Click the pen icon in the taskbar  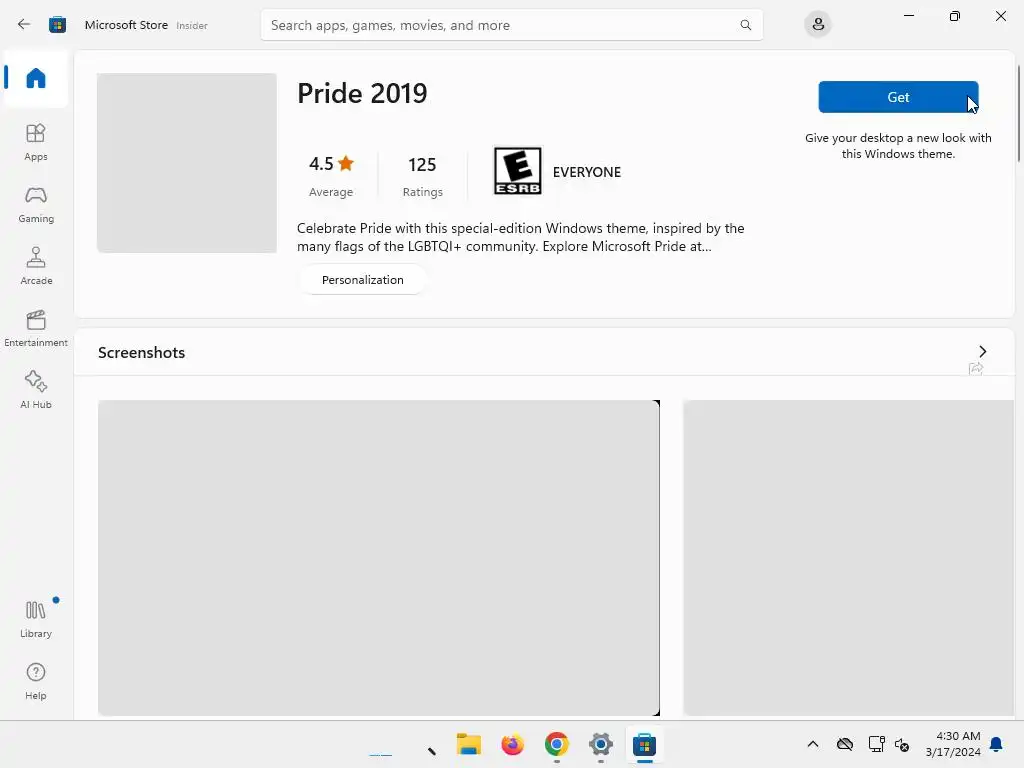click(x=432, y=750)
